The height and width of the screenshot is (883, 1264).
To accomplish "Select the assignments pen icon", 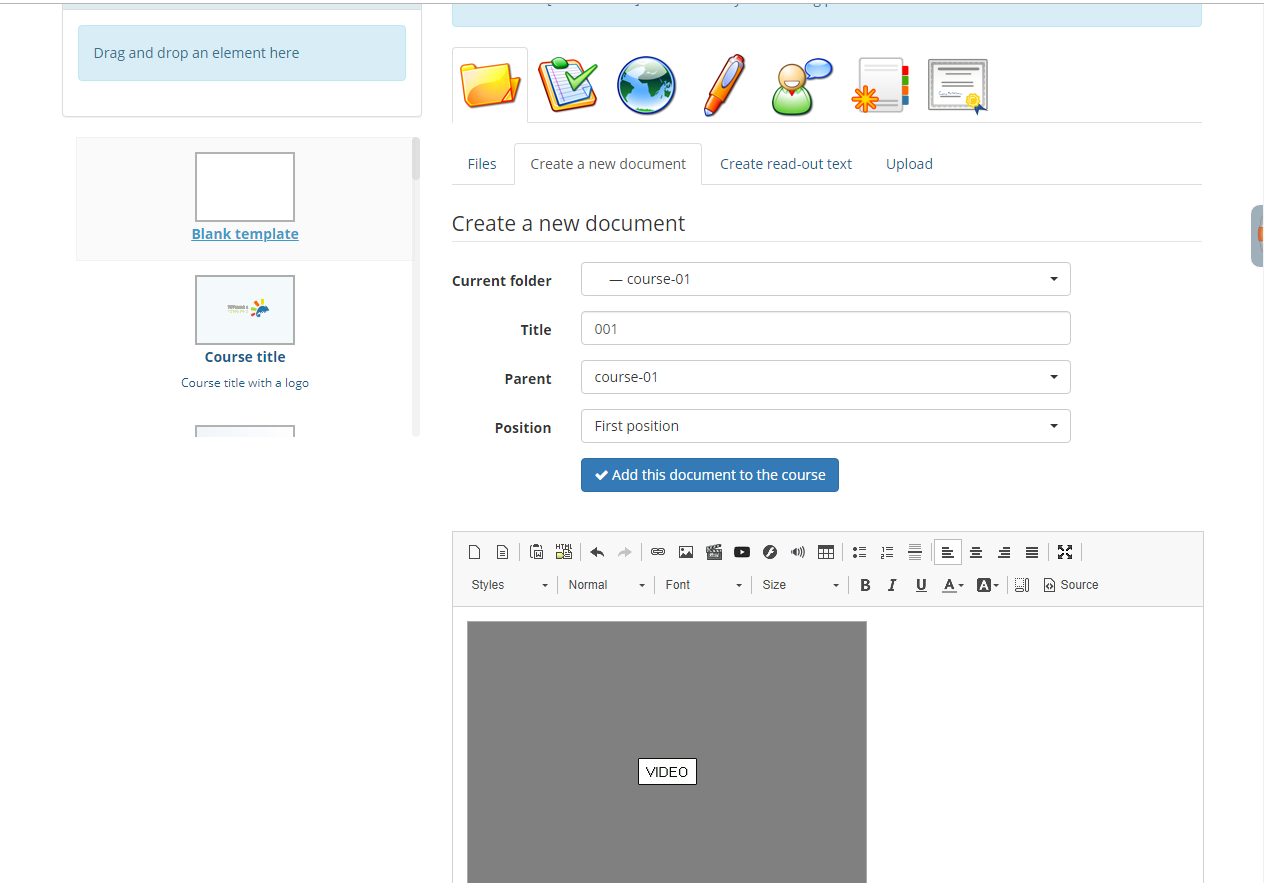I will tap(723, 85).
